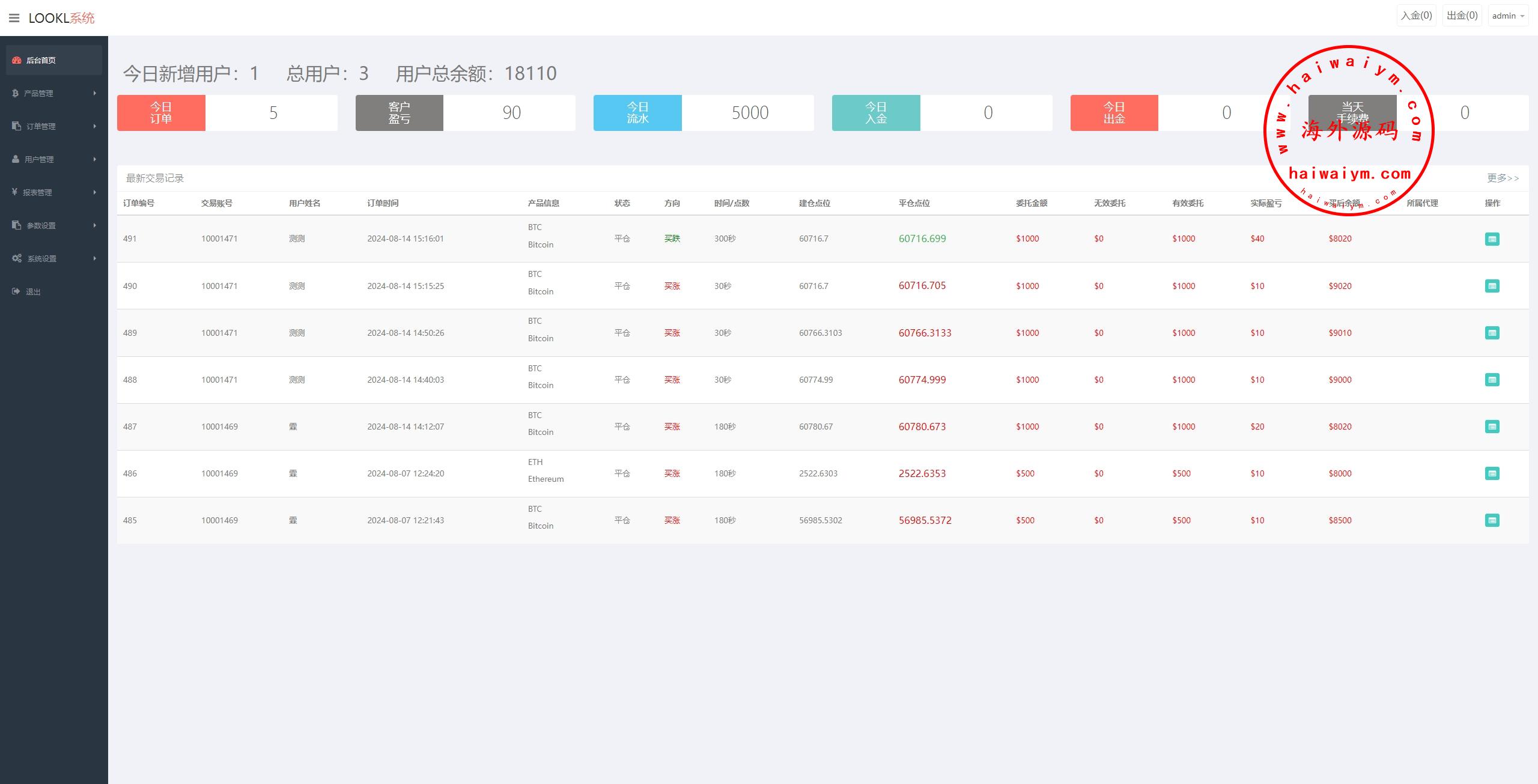Viewport: 1538px width, 784px height.
Task: Open the admin account dropdown
Action: pos(1507,16)
